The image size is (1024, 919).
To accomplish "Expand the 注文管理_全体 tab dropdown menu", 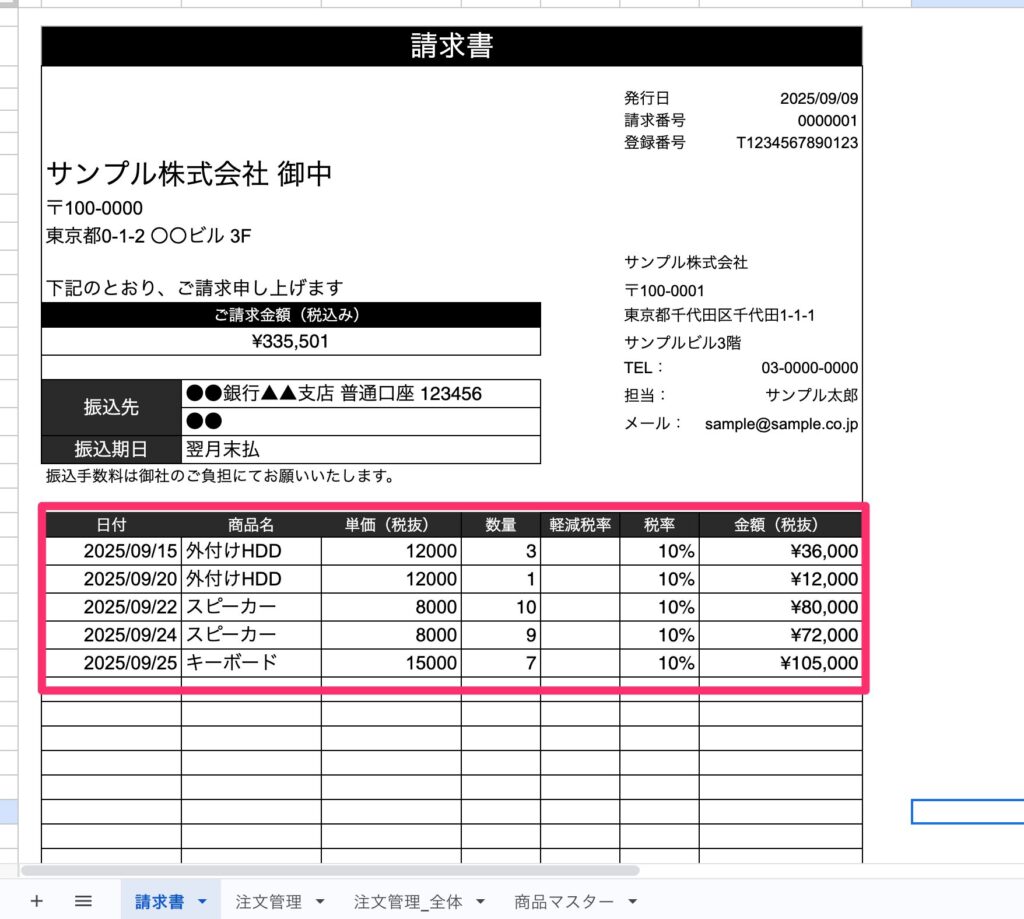I will click(x=481, y=901).
